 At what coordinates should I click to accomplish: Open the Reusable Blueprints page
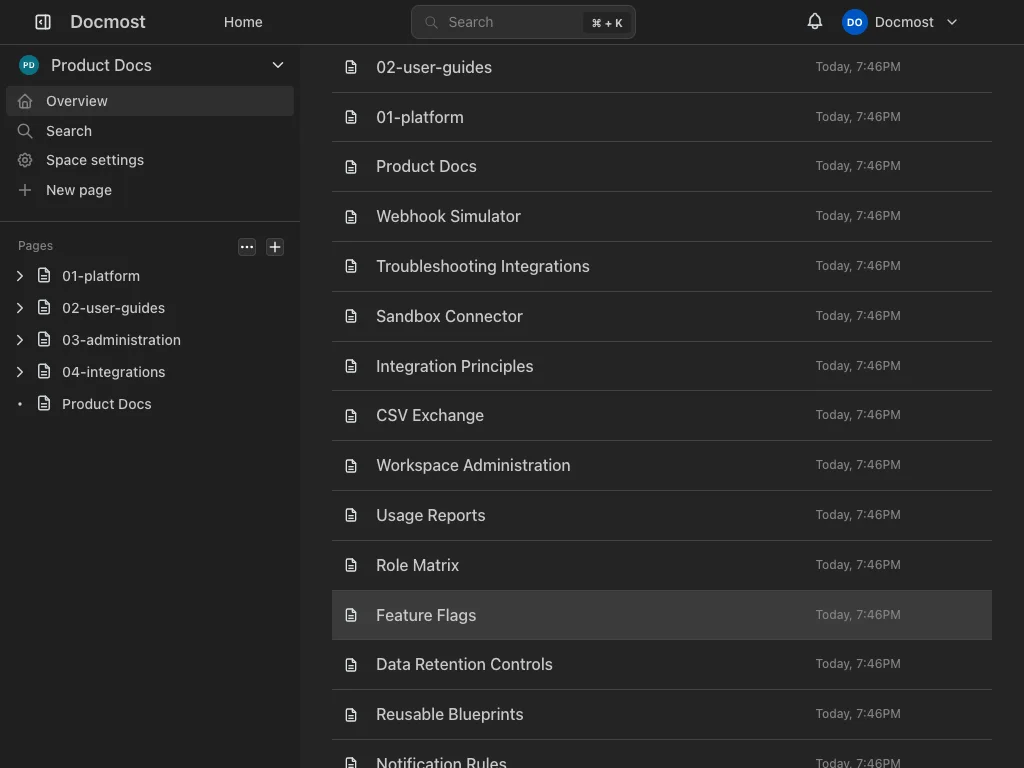662,714
